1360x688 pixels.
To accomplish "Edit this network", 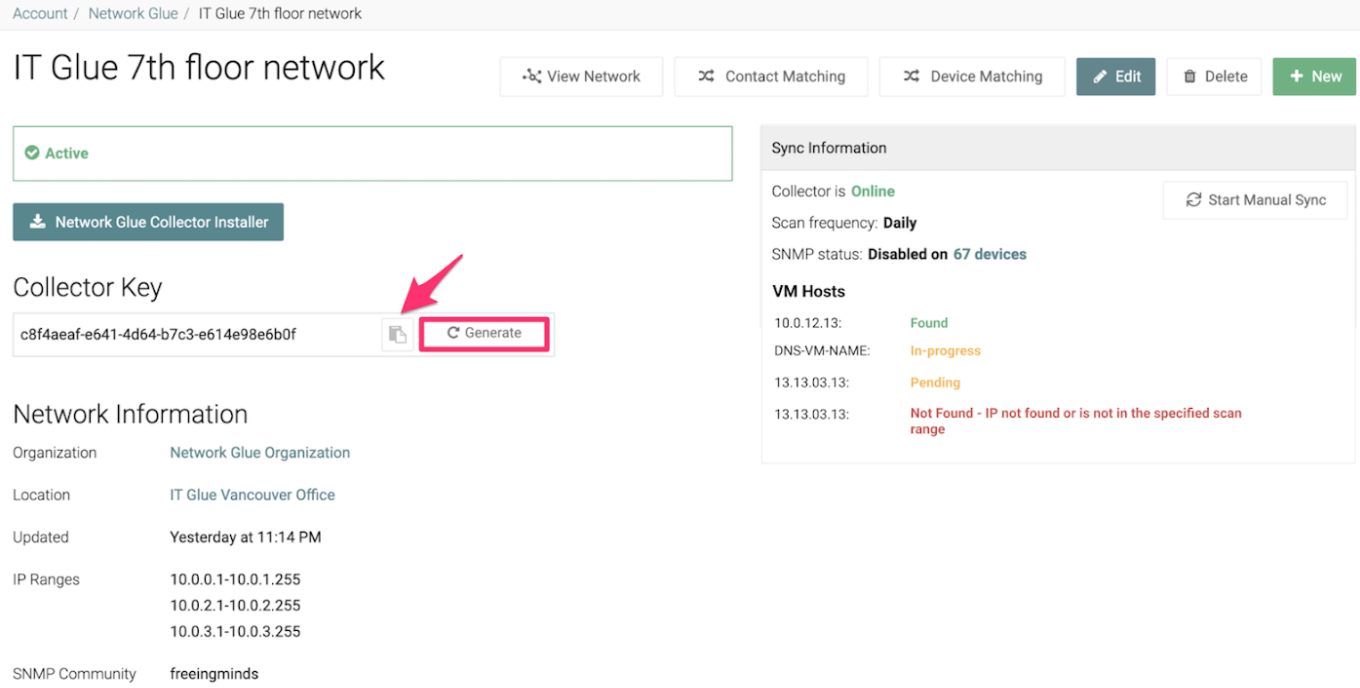I will point(1116,76).
